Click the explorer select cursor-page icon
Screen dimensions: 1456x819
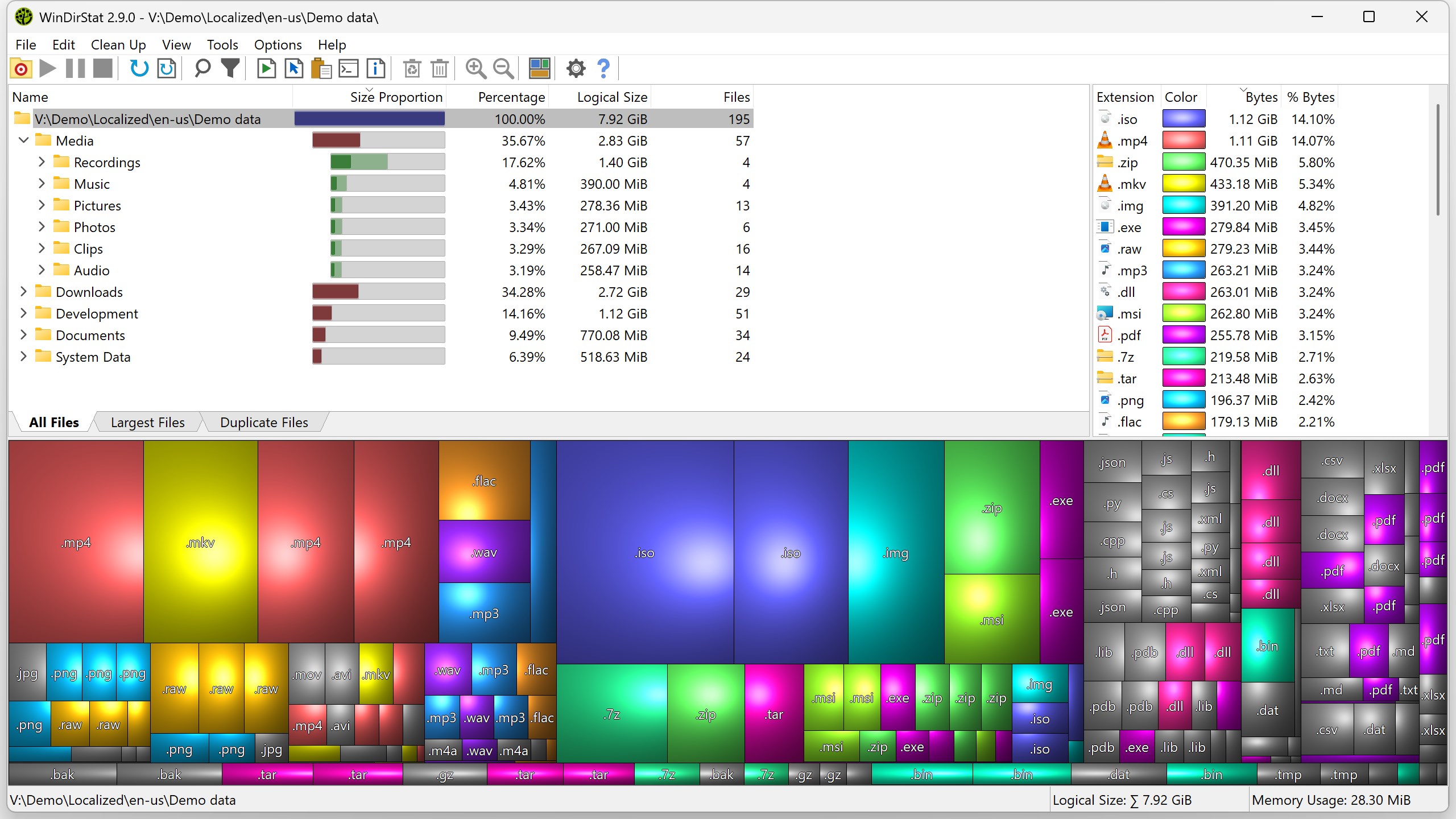(294, 69)
